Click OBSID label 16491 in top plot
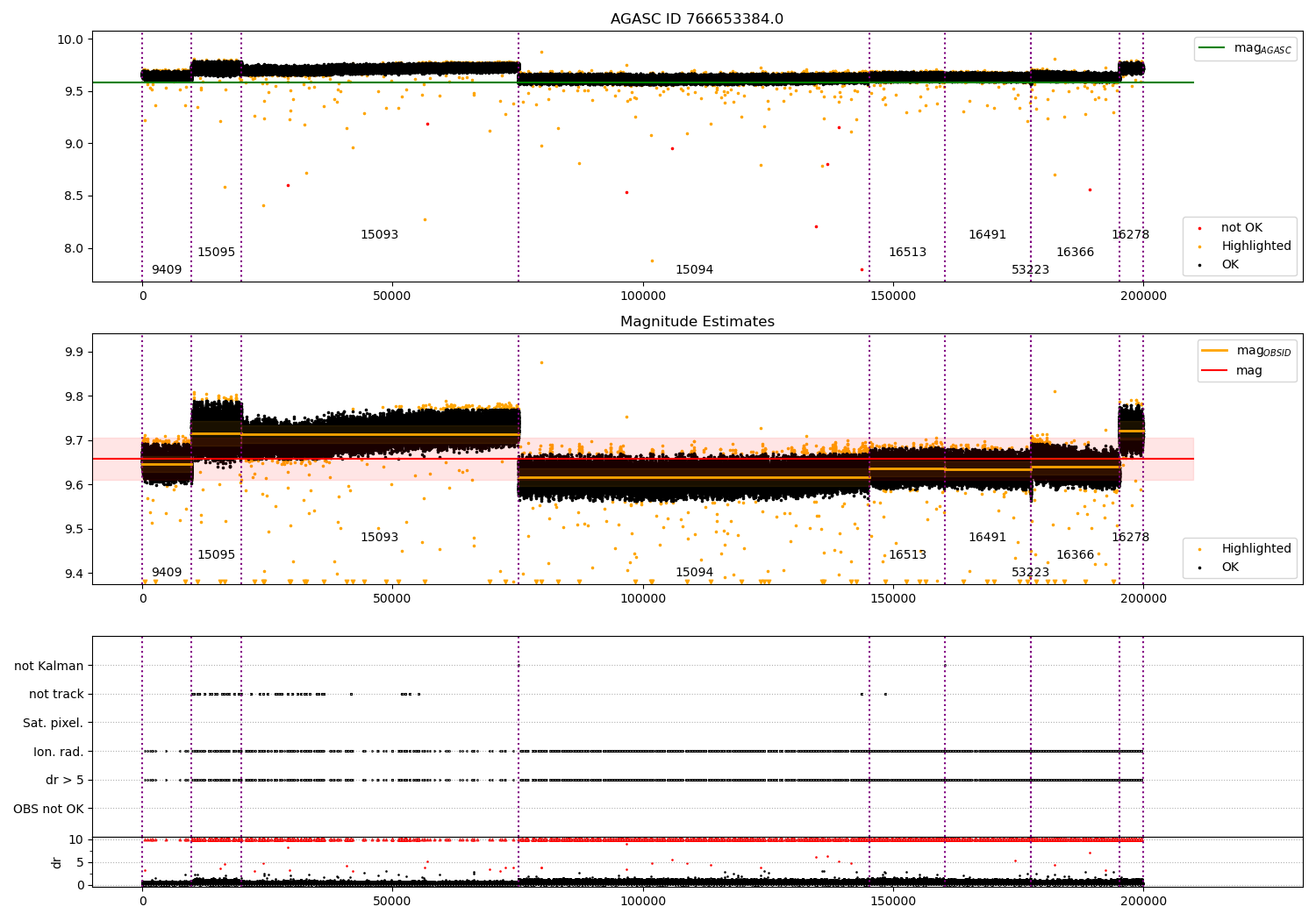This screenshot has width=1316, height=921. (987, 235)
